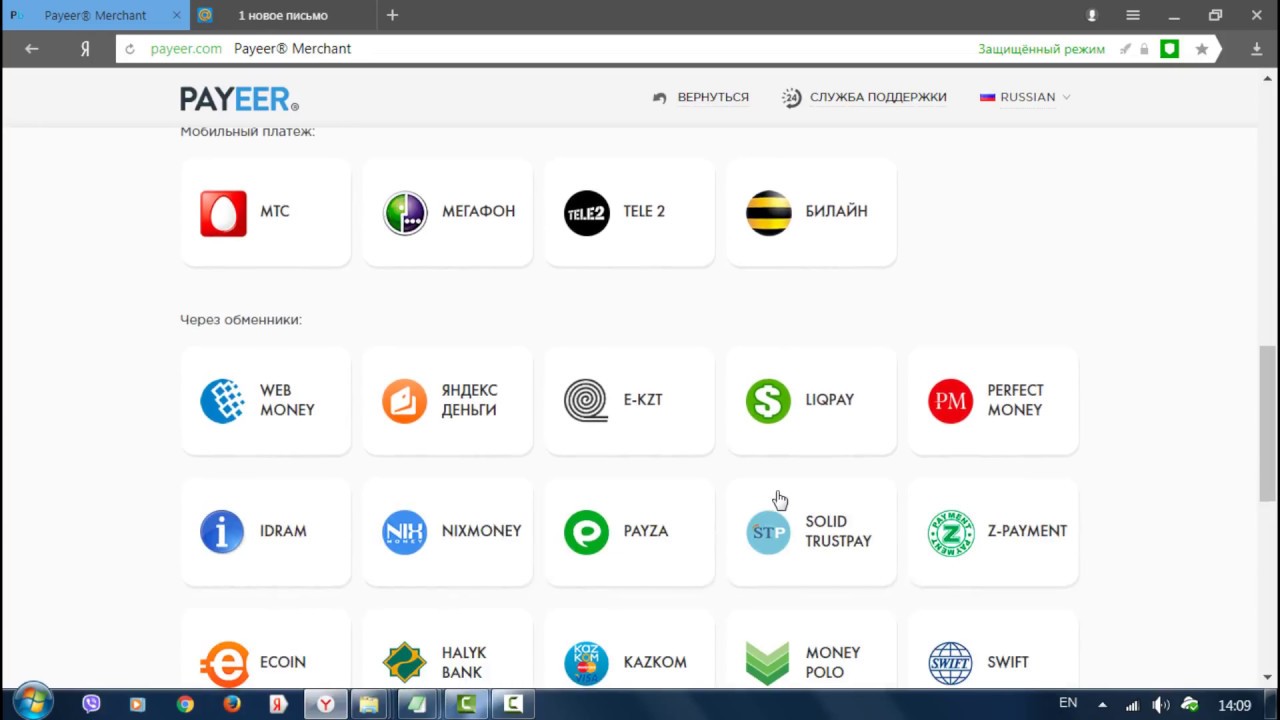This screenshot has height=720, width=1280.
Task: Click the Защищённый режим indicator
Action: tap(1041, 48)
